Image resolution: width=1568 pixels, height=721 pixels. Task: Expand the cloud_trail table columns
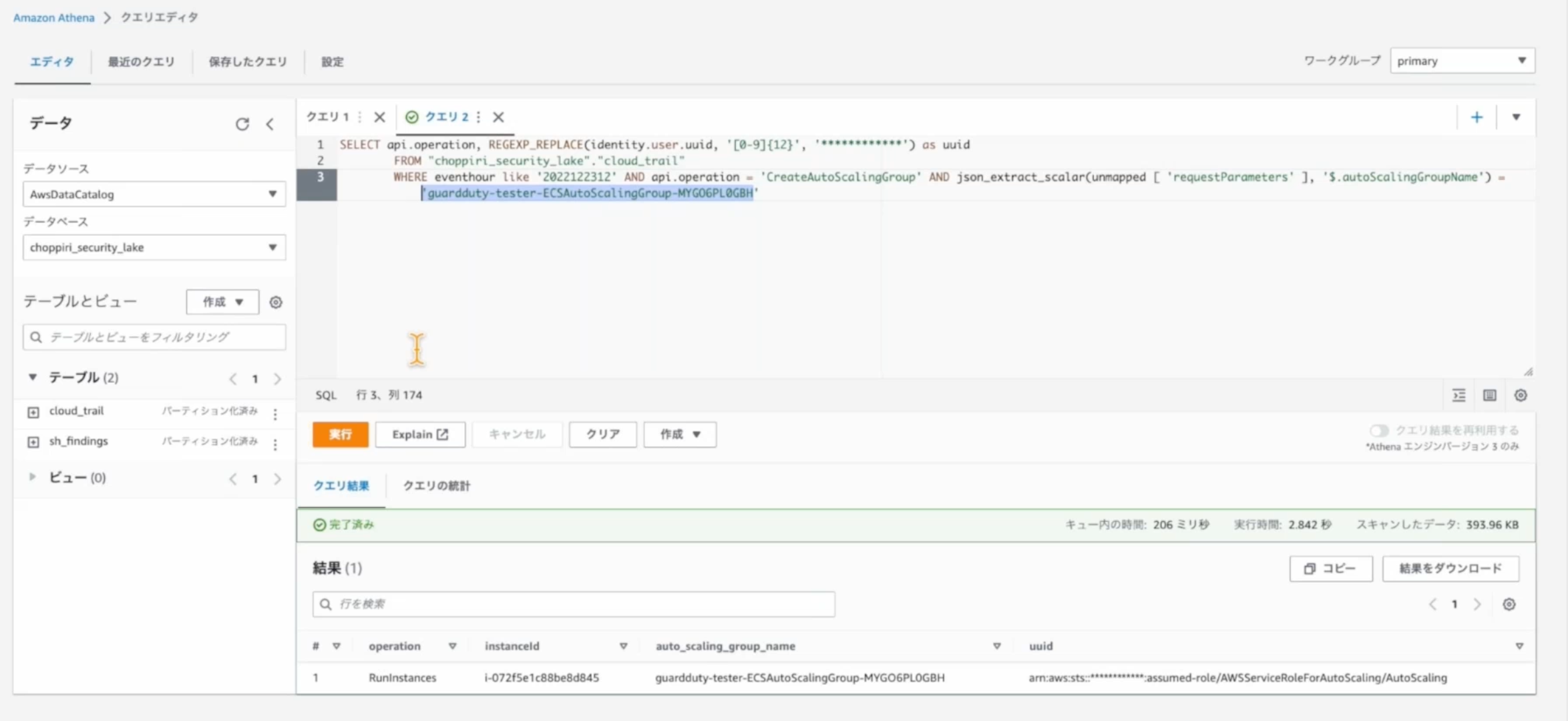click(33, 412)
